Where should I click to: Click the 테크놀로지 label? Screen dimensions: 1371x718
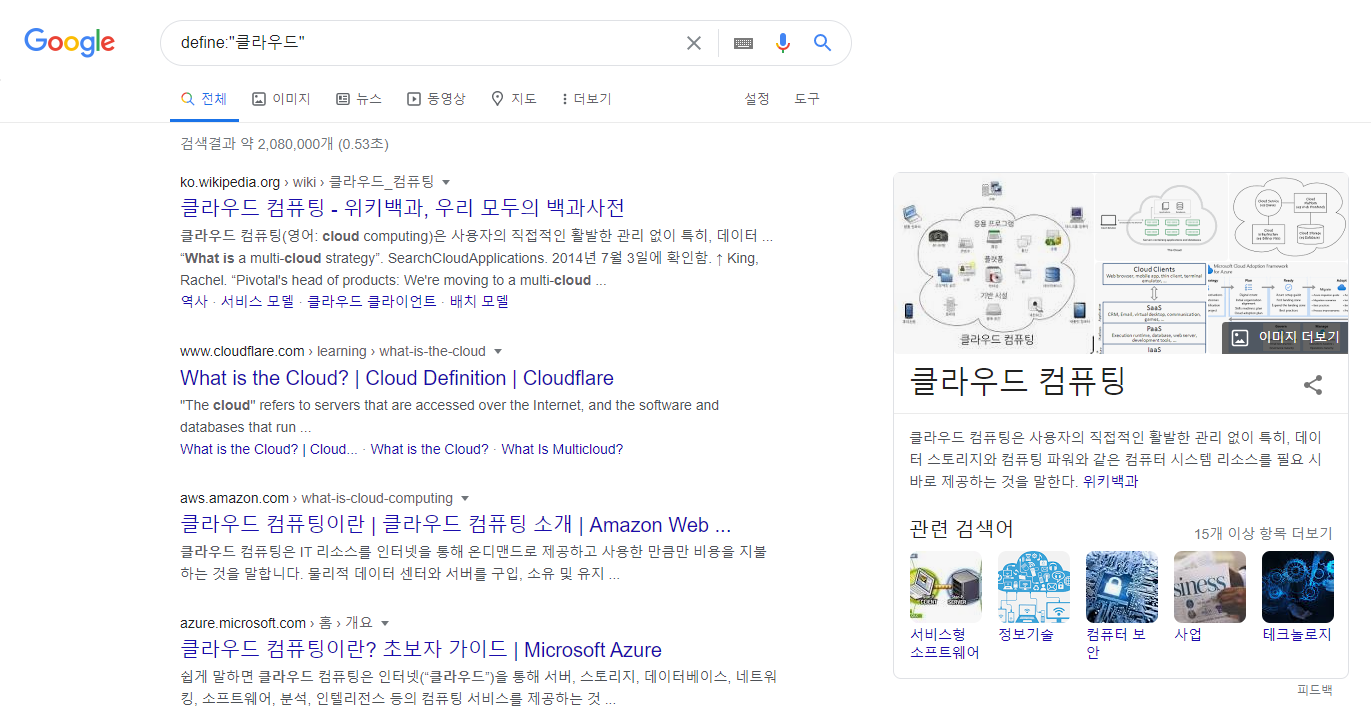click(1297, 634)
